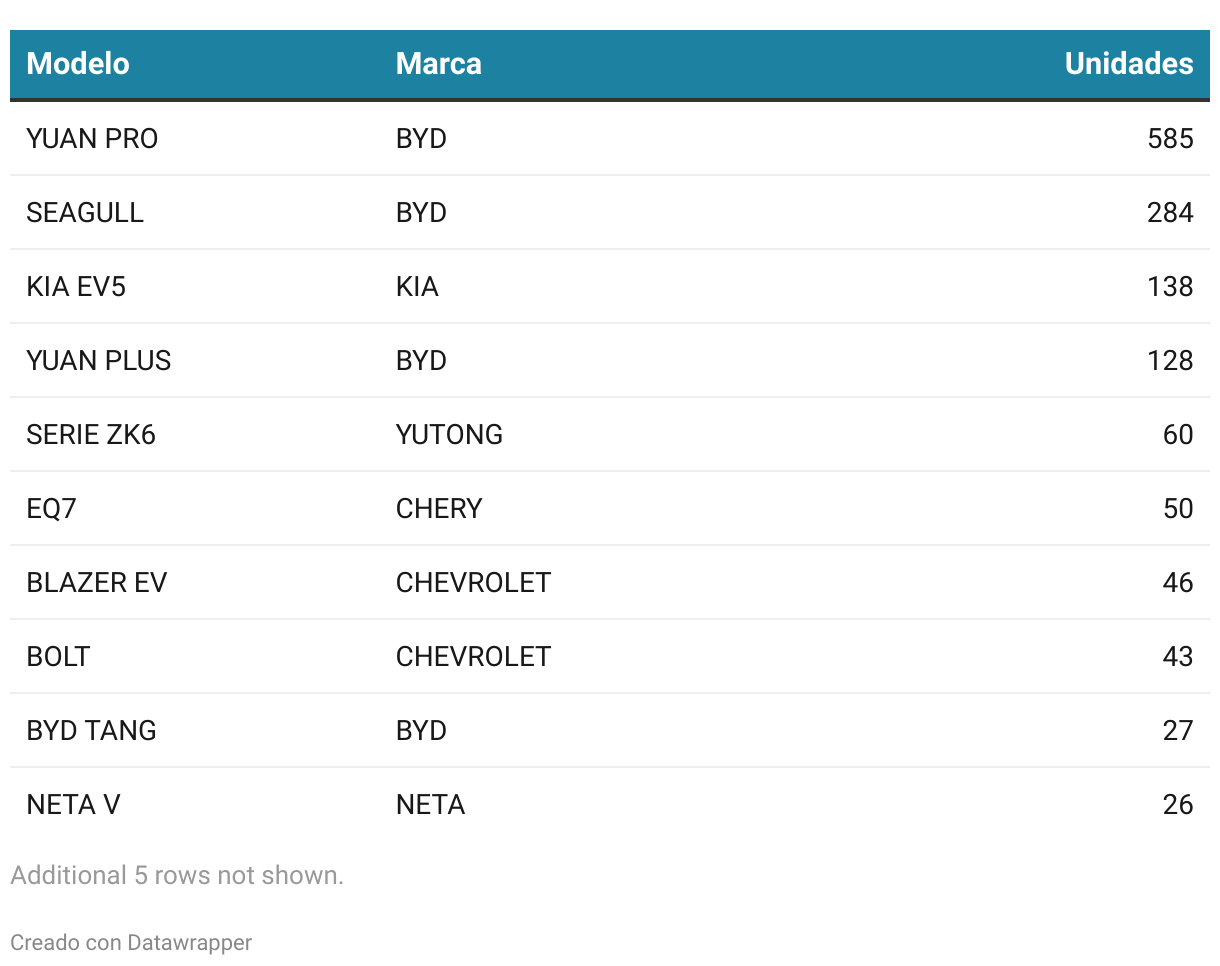1220x966 pixels.
Task: Select the YUAN PLUS row label
Action: [x=99, y=361]
